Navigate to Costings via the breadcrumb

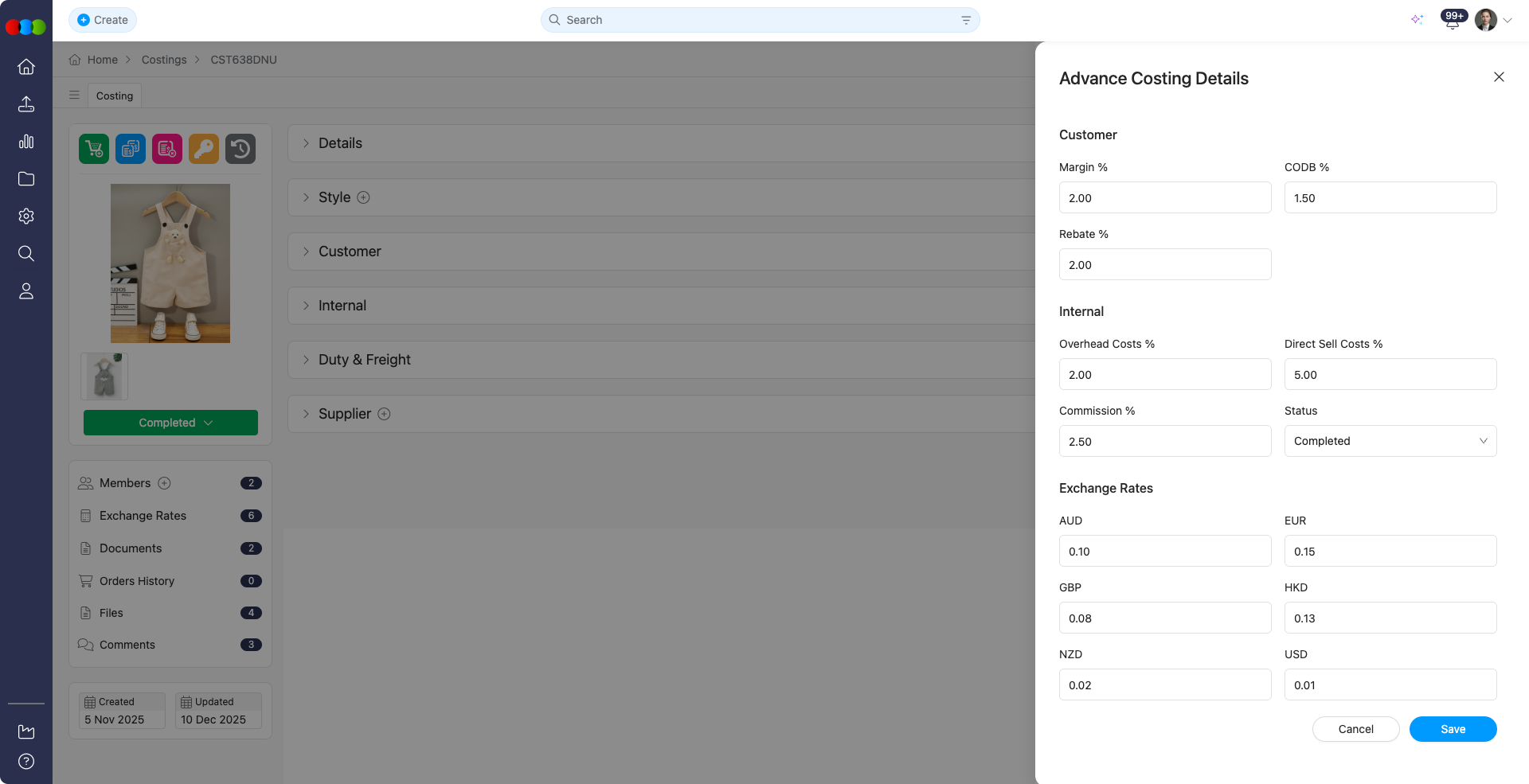coord(163,60)
